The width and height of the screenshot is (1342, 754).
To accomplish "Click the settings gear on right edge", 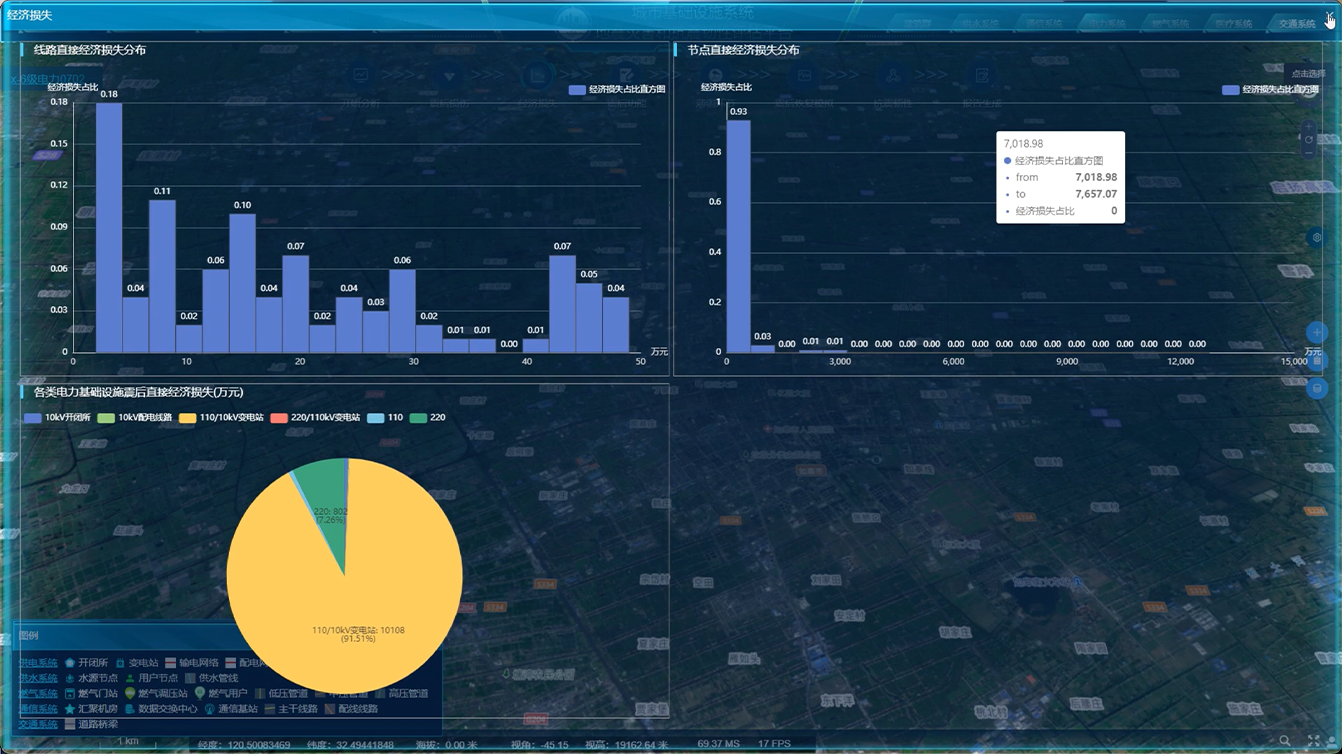I will (1317, 238).
